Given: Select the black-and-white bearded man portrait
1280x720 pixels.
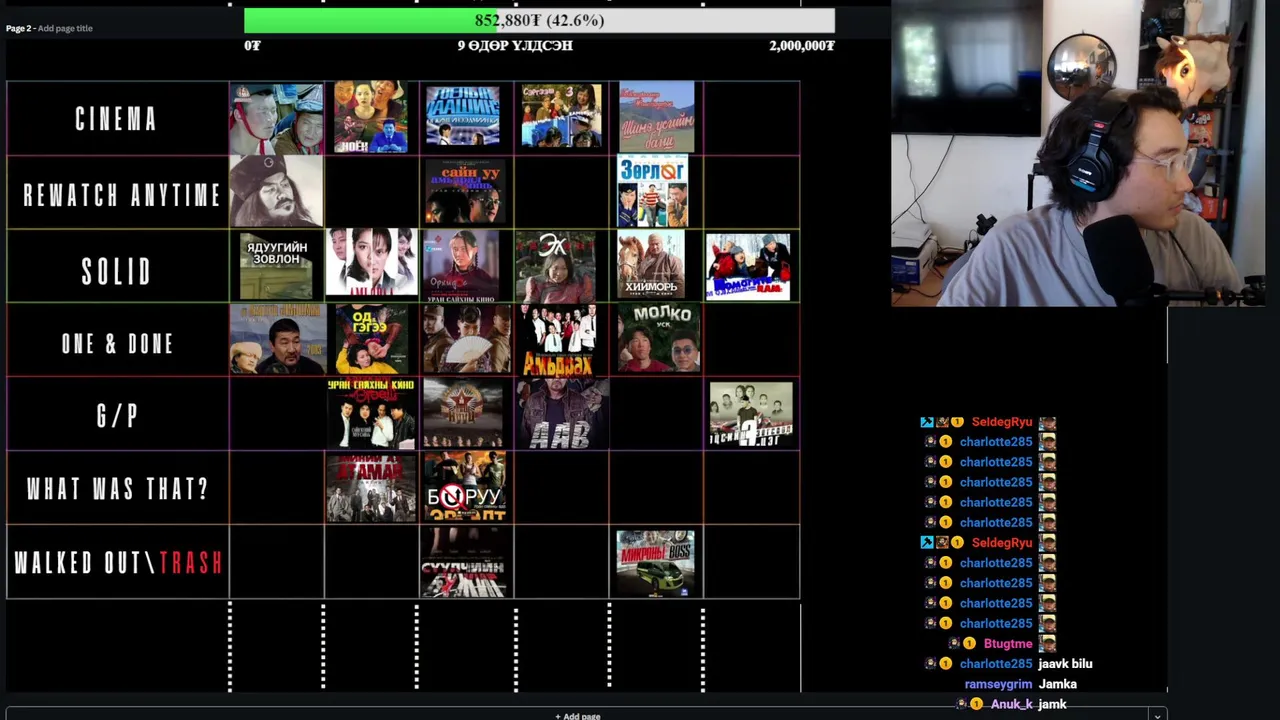Looking at the screenshot, I should click(276, 191).
